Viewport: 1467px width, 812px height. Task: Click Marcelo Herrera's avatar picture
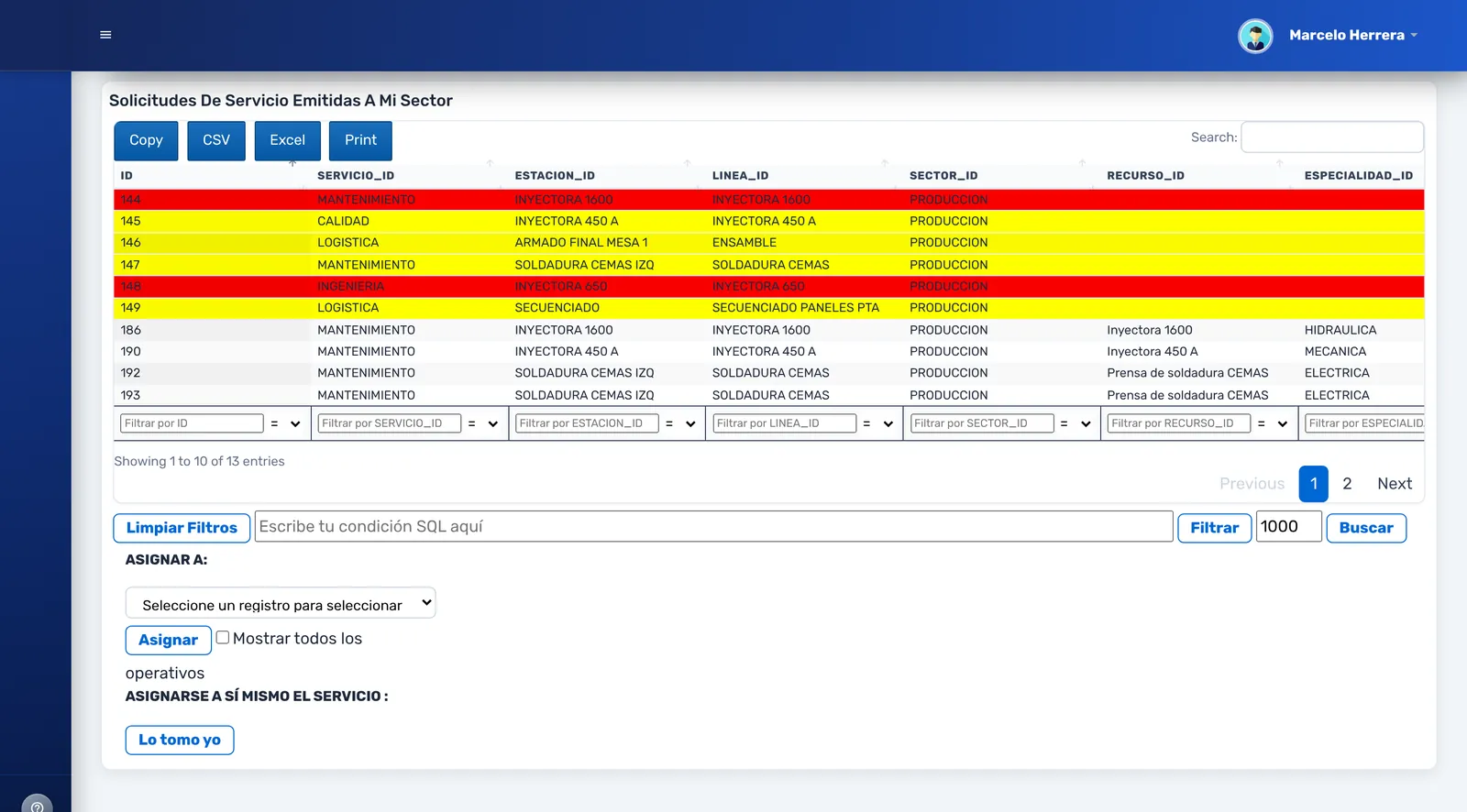click(x=1255, y=36)
